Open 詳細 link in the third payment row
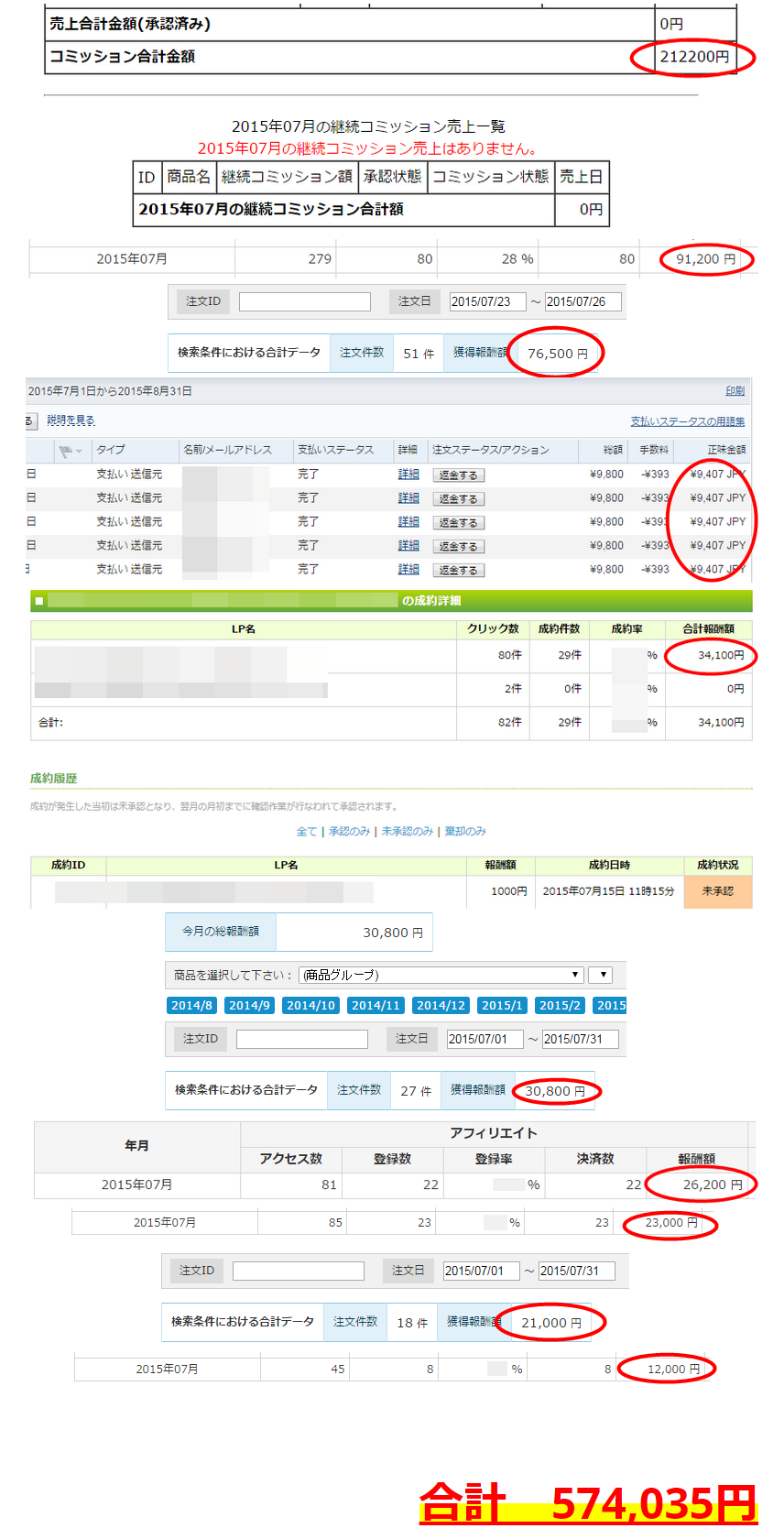The height and width of the screenshot is (1539, 784). (408, 522)
